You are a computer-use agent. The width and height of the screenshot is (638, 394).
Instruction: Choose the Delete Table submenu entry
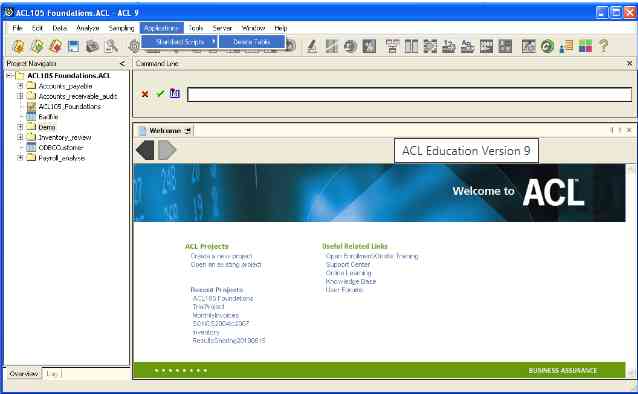[251, 42]
